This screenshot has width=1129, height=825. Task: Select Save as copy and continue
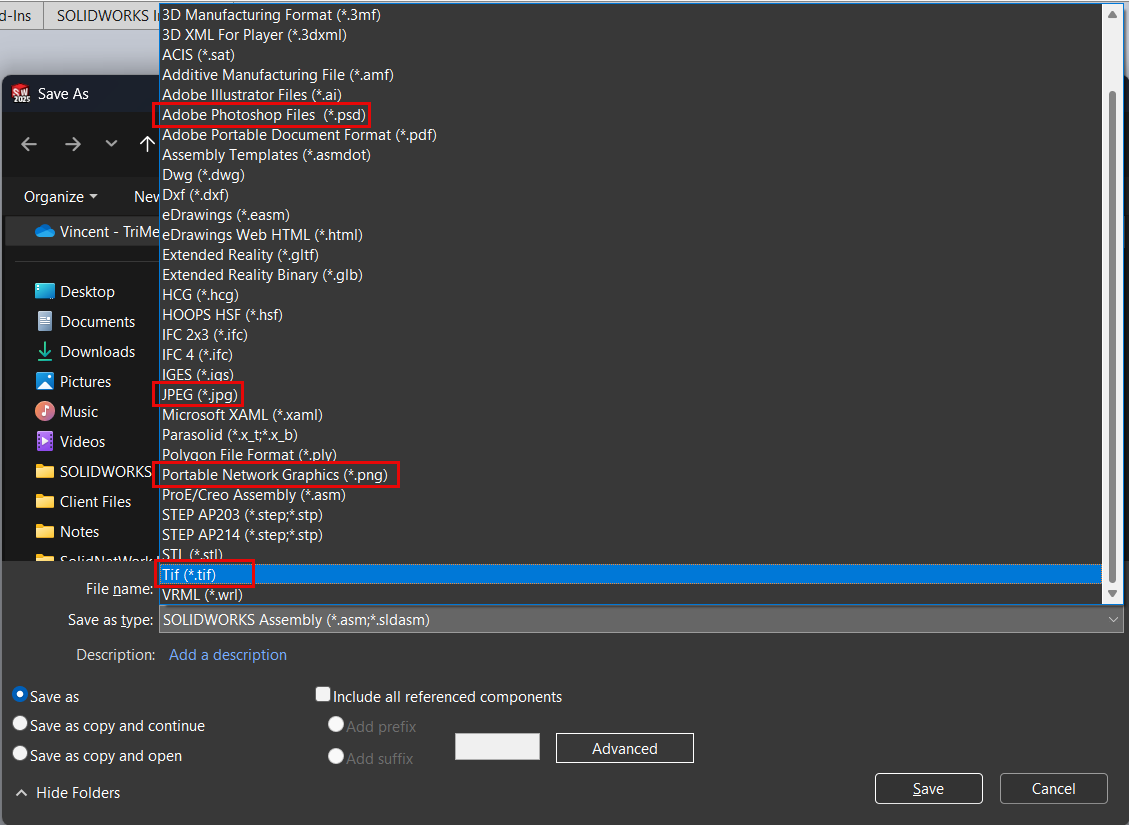coord(20,725)
